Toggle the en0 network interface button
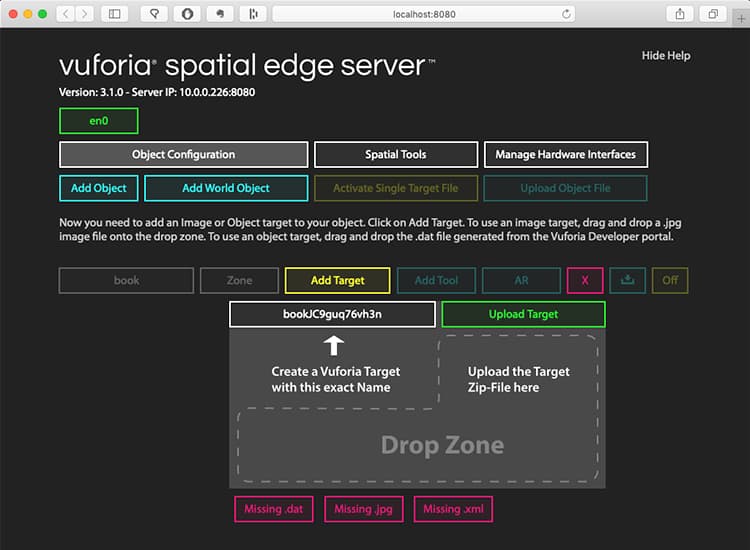 click(x=98, y=121)
